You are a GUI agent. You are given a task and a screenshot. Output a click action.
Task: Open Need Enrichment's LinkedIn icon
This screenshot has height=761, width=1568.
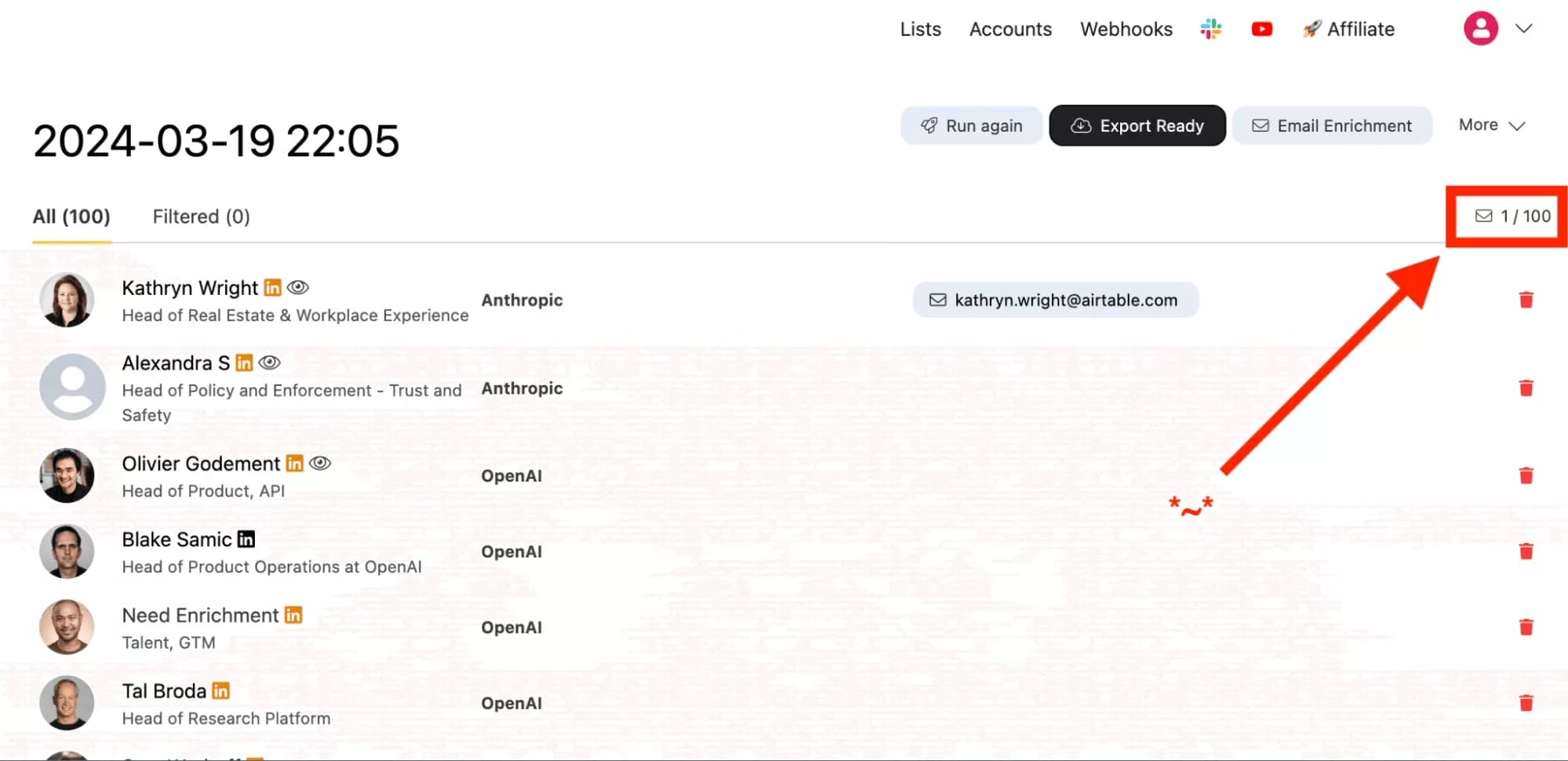pyautogui.click(x=293, y=615)
